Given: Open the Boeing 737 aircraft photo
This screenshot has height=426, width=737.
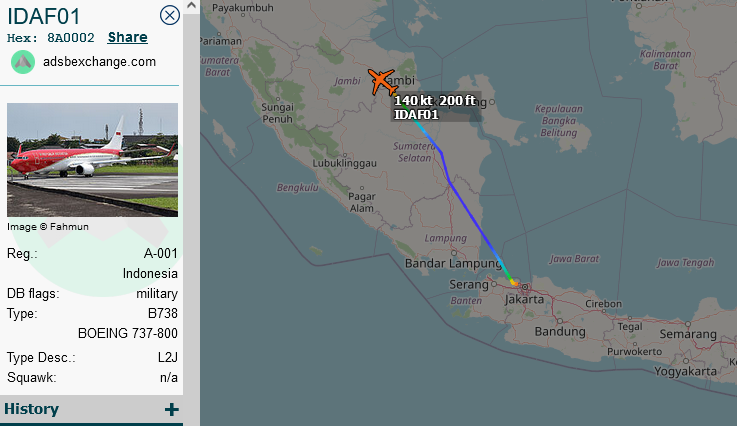Looking at the screenshot, I should pyautogui.click(x=93, y=160).
